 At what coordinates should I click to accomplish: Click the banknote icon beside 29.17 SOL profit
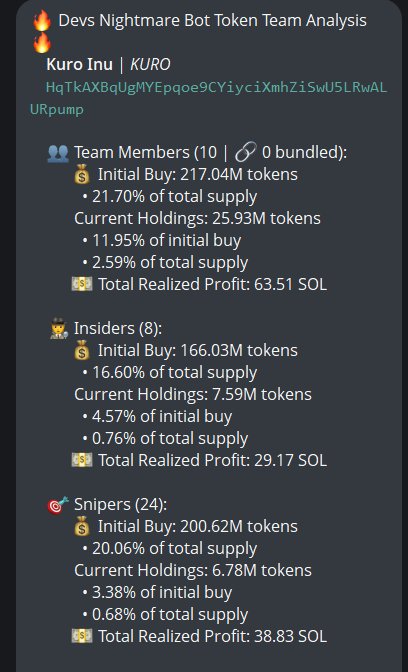coord(82,460)
